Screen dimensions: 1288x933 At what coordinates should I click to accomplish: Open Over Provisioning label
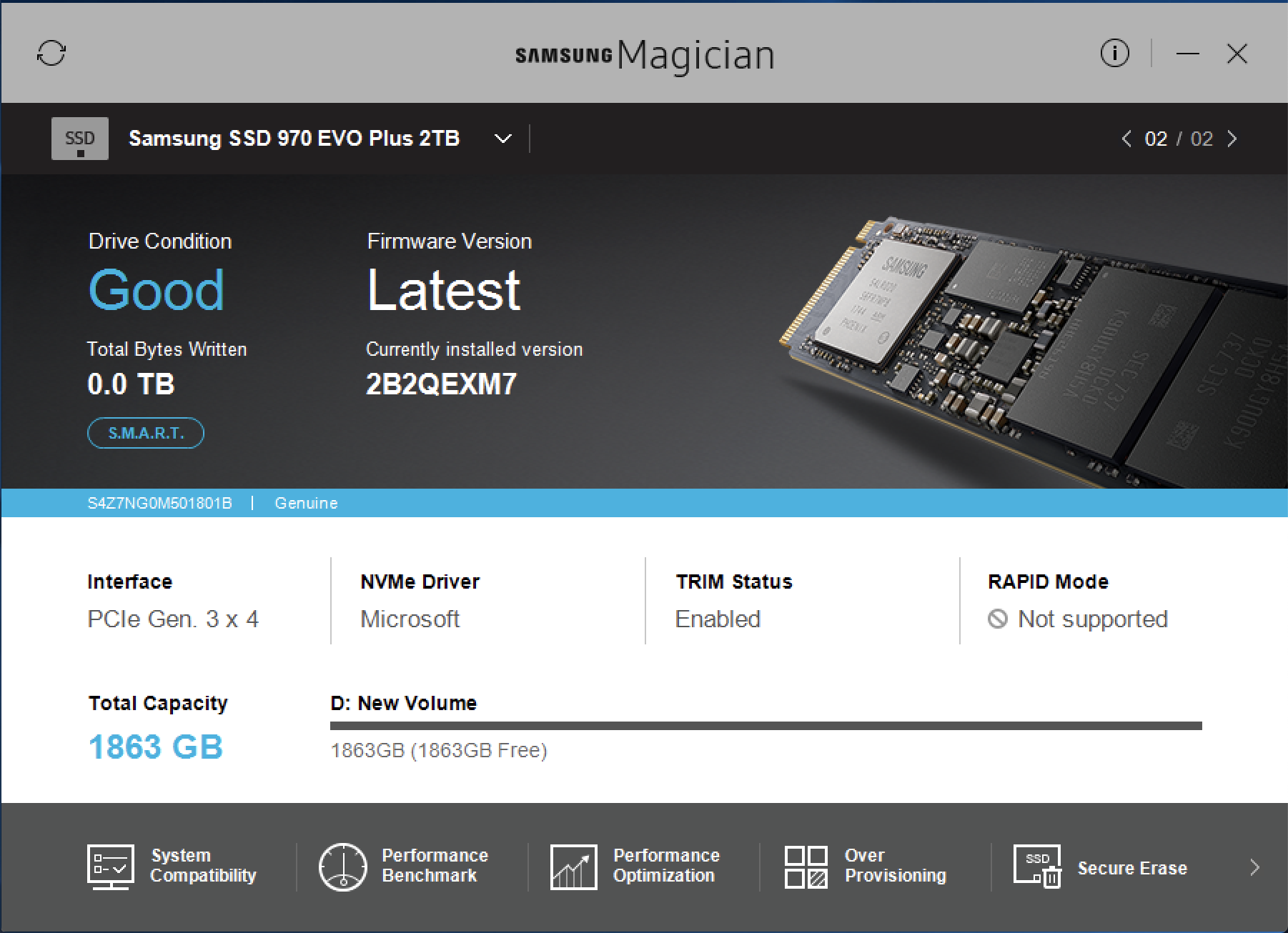tap(895, 865)
